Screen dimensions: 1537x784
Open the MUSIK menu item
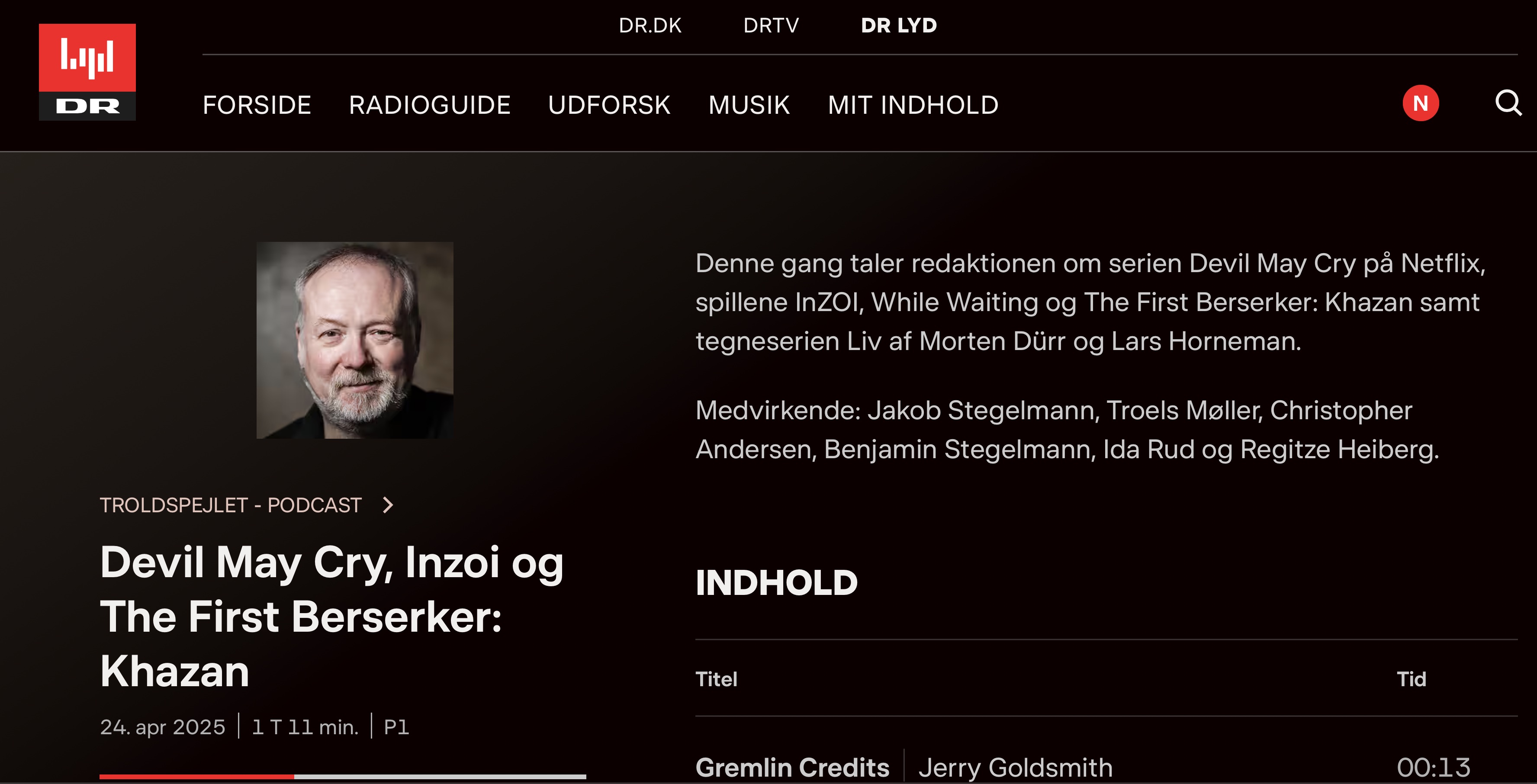point(749,105)
